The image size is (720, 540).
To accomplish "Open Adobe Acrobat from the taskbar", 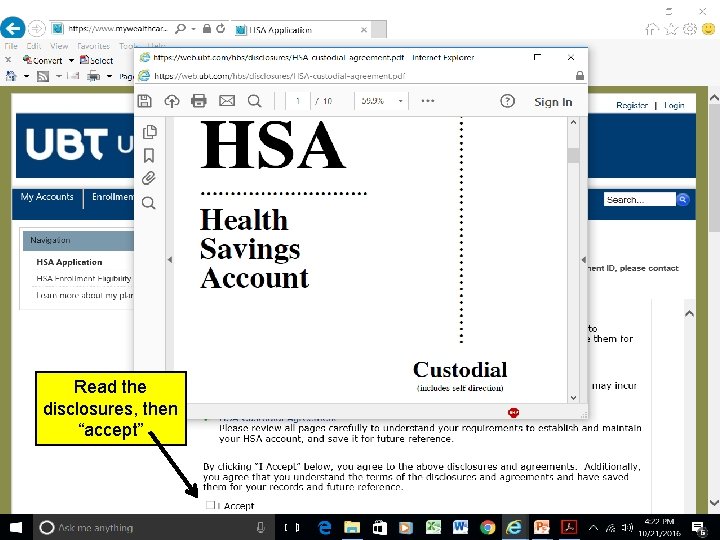I will 569,528.
